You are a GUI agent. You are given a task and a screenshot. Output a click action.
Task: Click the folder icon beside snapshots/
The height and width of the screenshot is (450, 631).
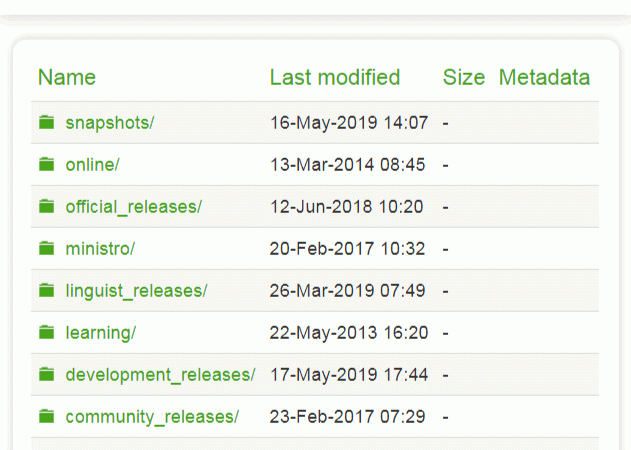pos(46,123)
